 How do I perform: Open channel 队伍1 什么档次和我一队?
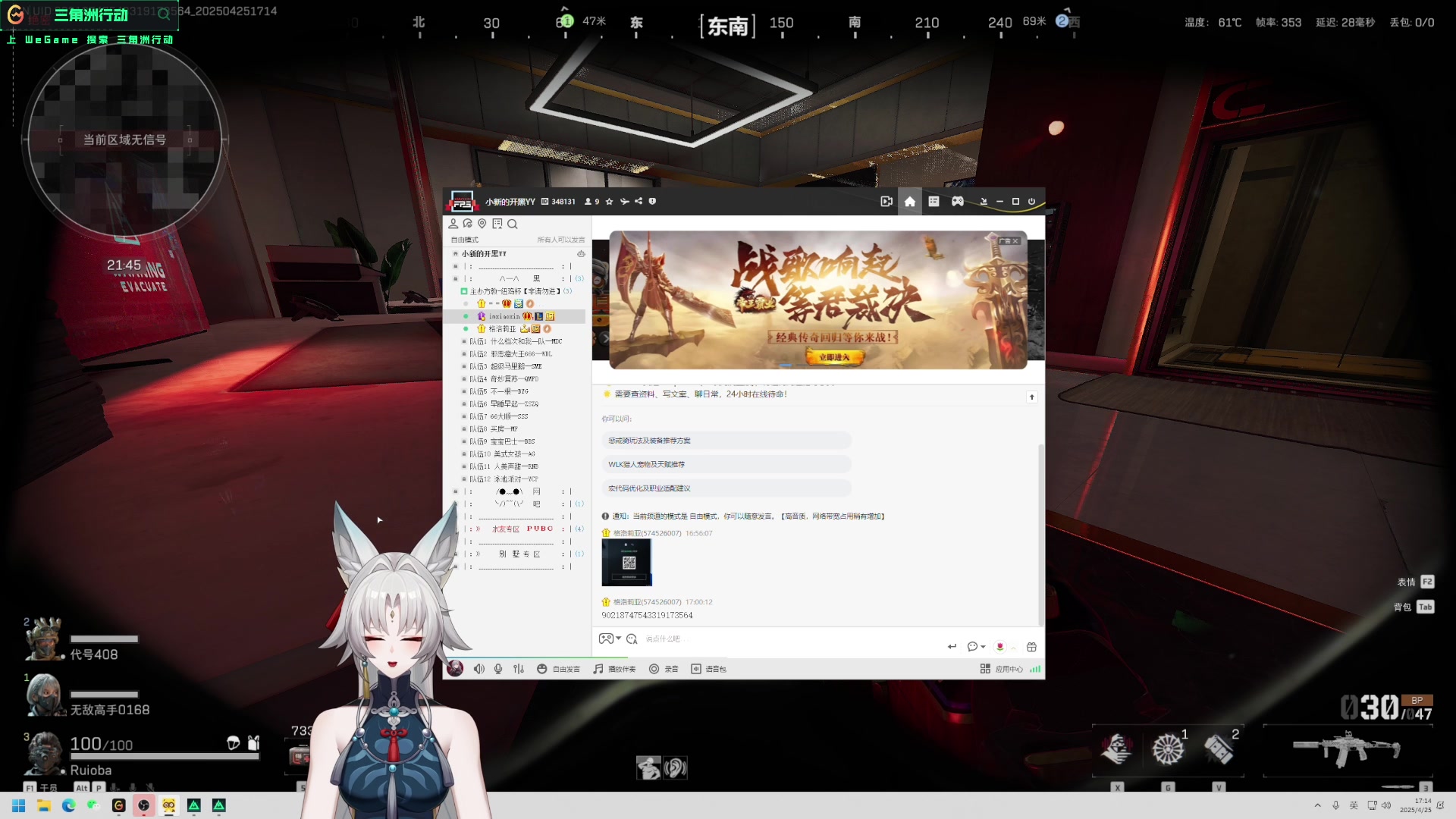pos(514,341)
